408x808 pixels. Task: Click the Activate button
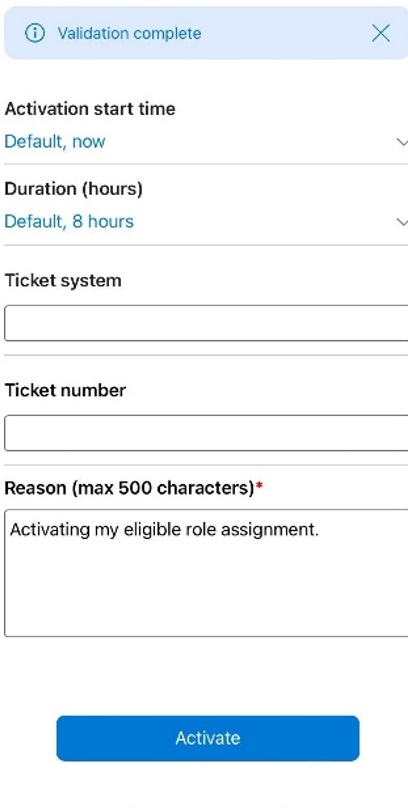[208, 738]
